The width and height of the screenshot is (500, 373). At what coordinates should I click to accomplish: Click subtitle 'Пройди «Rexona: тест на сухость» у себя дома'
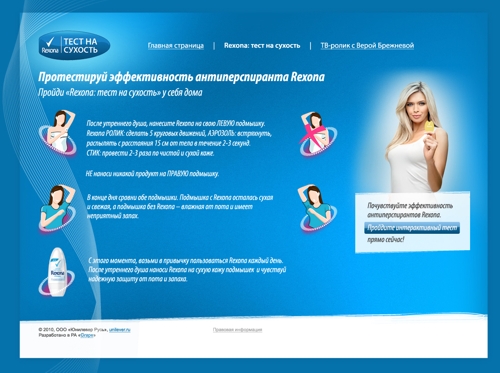click(x=120, y=92)
